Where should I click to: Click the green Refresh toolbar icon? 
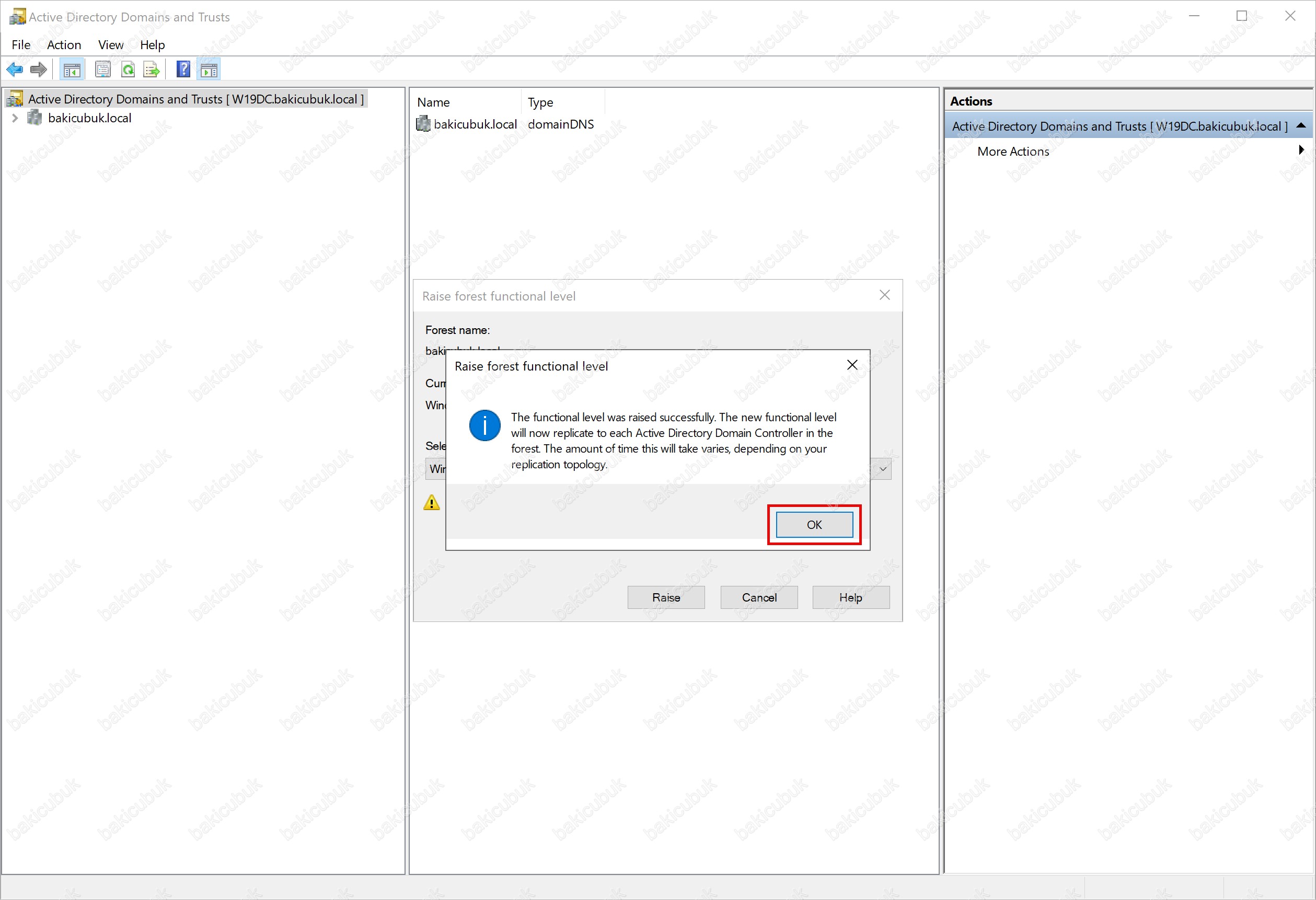tap(129, 70)
